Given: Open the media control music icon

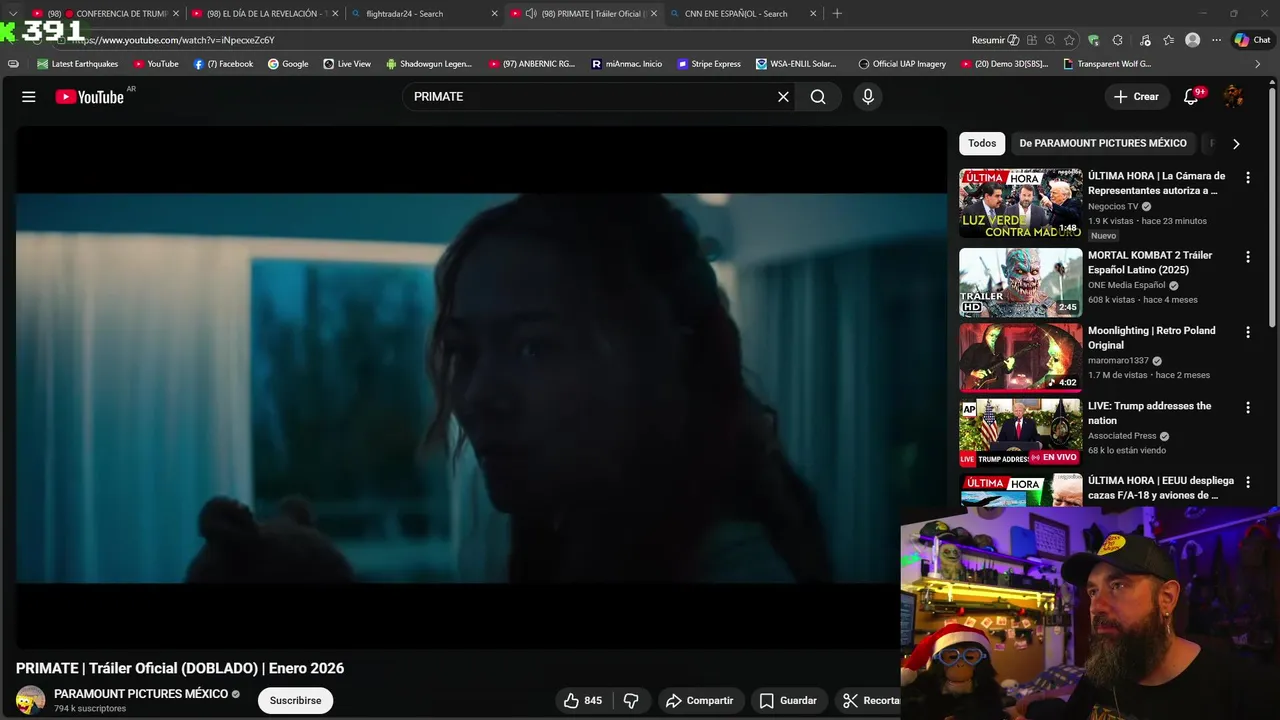Looking at the screenshot, I should 1145,40.
